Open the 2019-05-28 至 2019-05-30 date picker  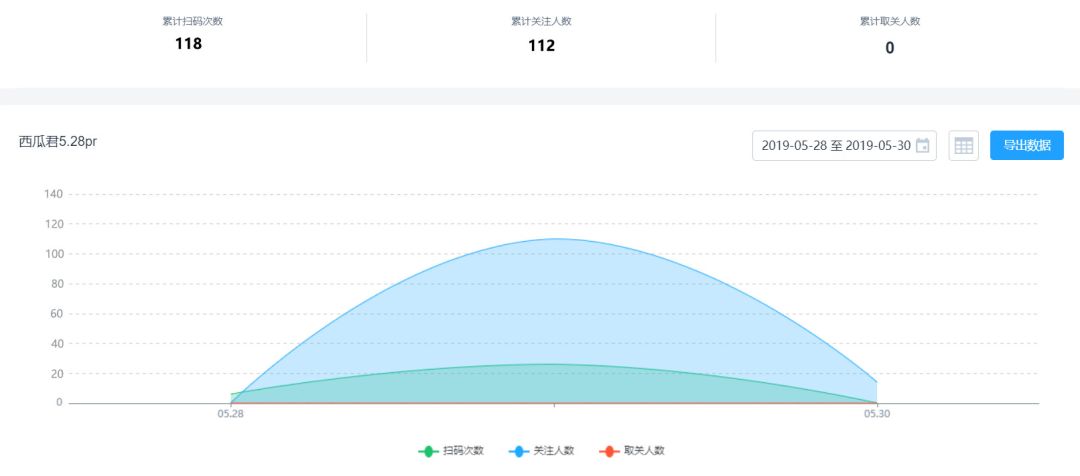(x=844, y=145)
